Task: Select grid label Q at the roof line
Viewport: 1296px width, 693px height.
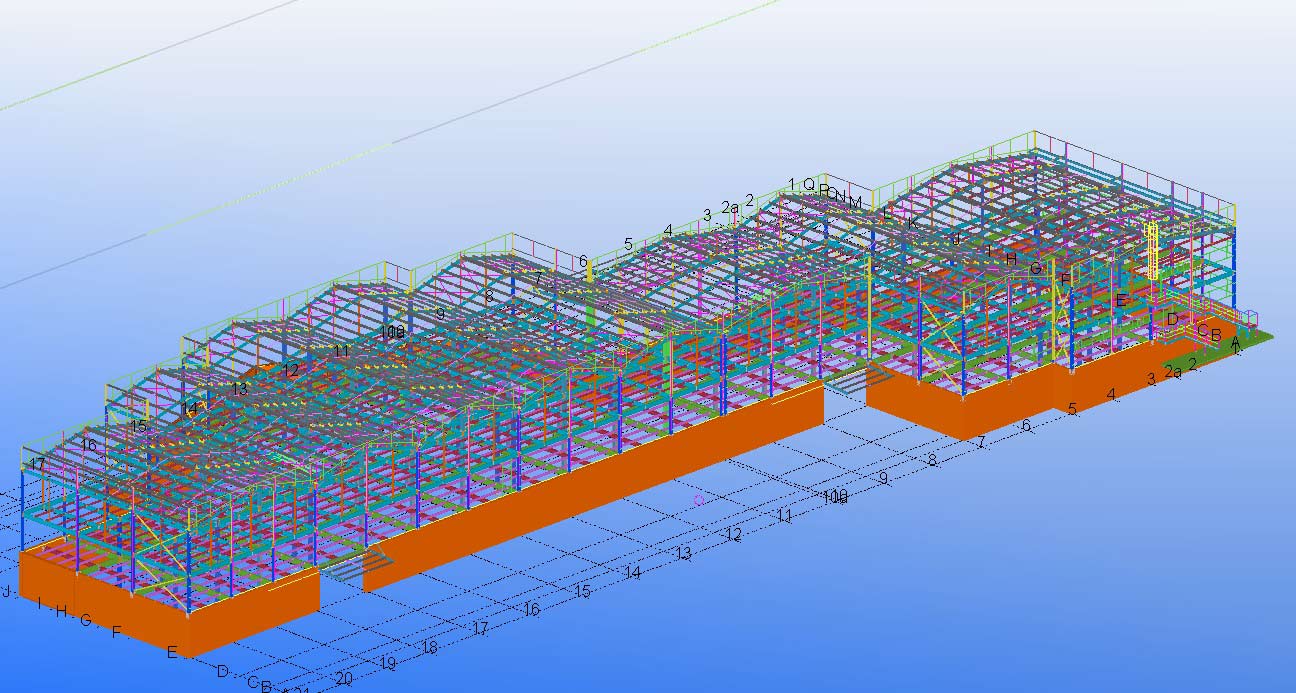Action: tap(809, 185)
